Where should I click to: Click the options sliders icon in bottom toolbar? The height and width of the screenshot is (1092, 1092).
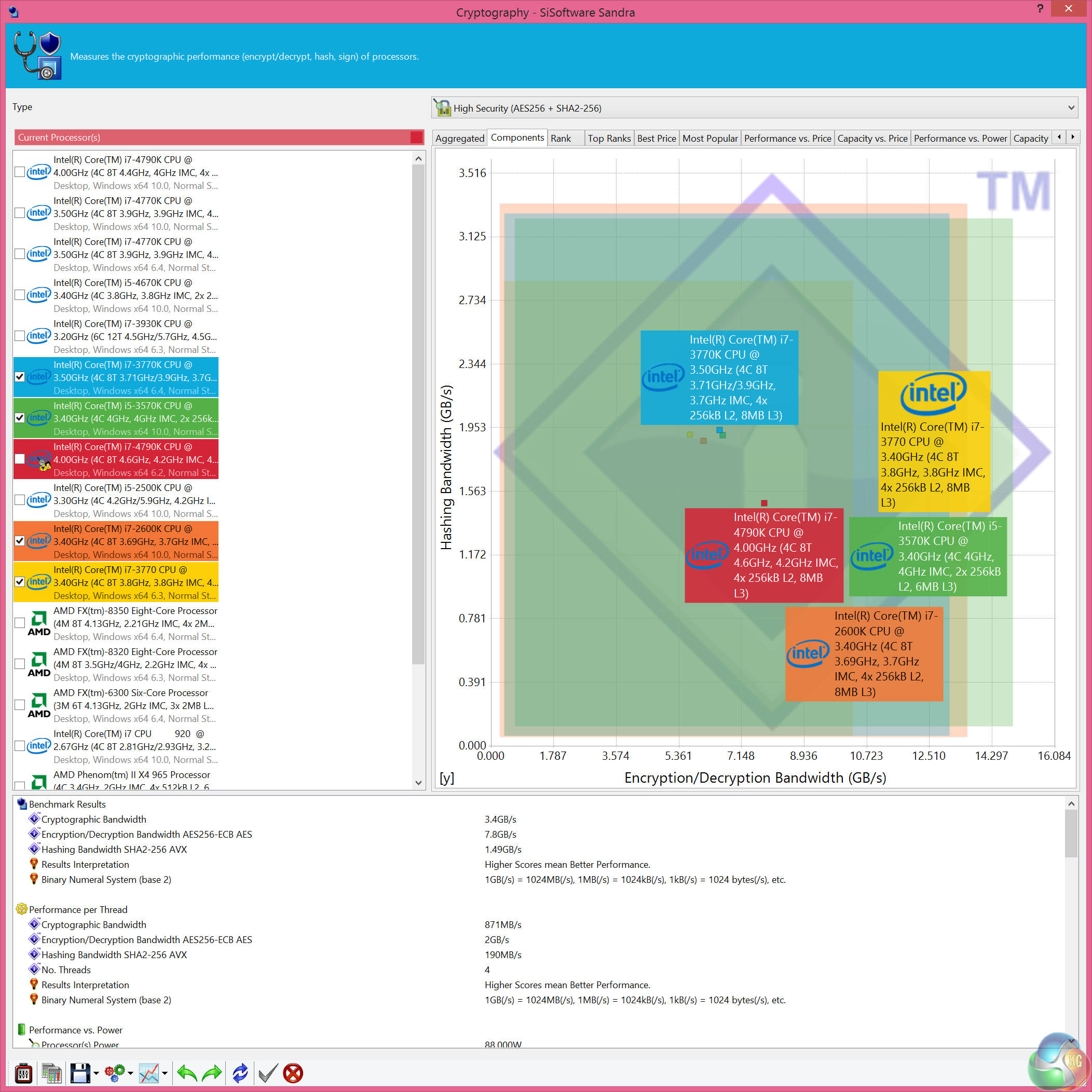24,1073
